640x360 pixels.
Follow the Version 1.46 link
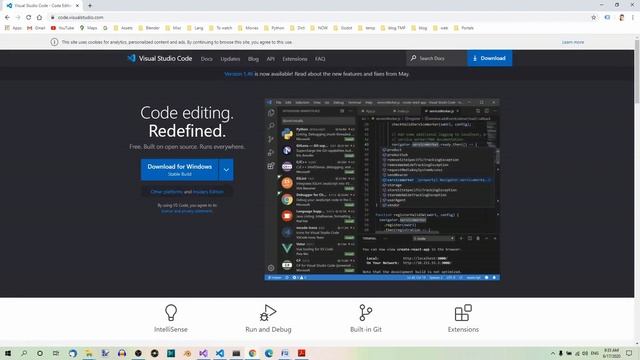[239, 74]
